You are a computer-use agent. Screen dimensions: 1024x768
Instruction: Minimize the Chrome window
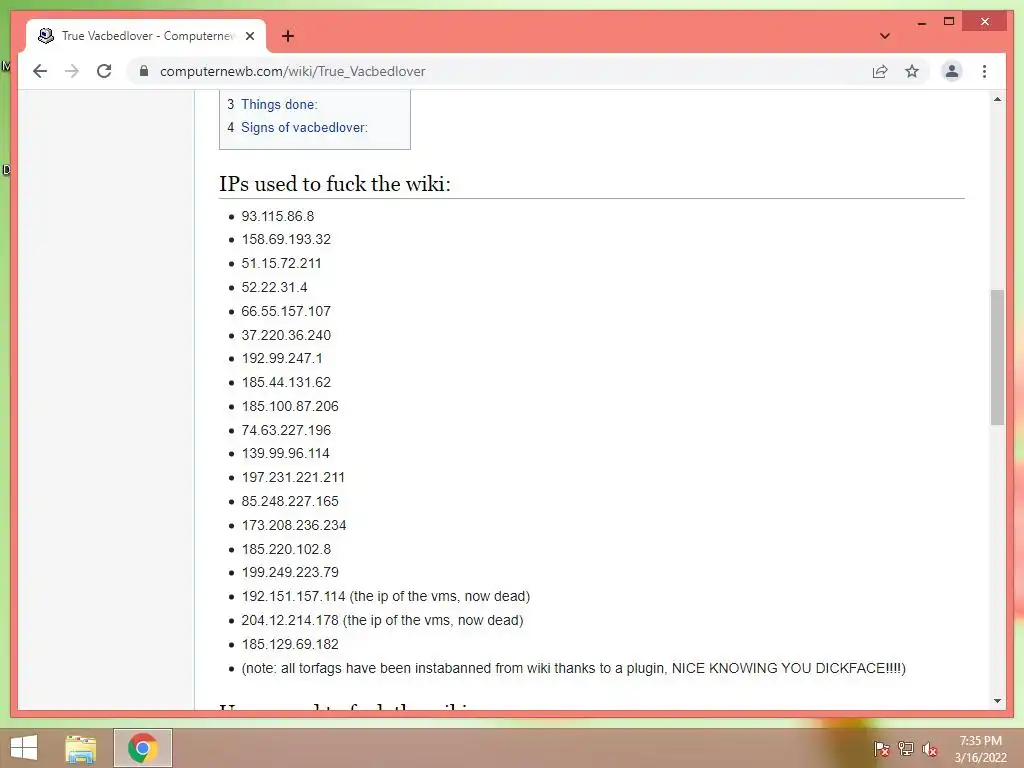tap(921, 22)
